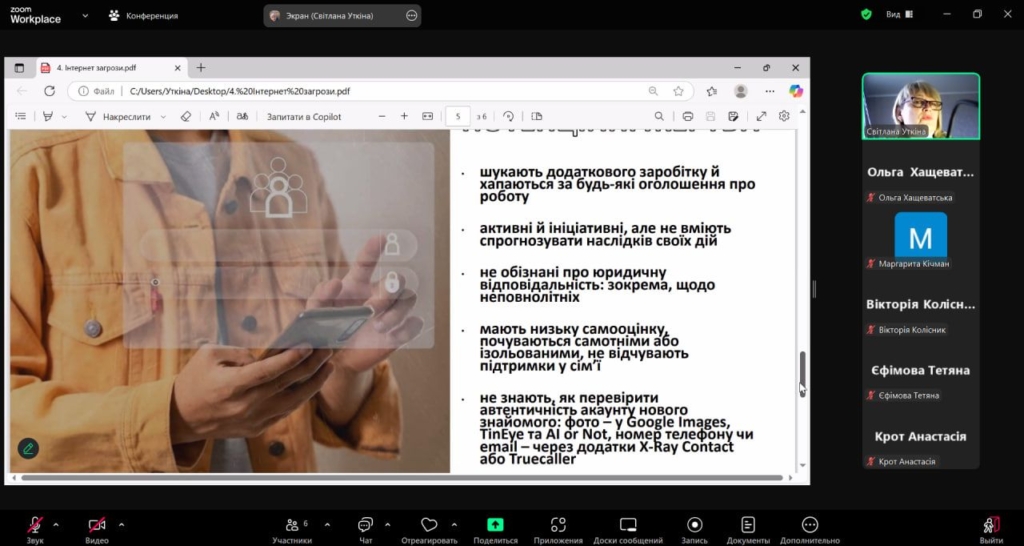Expand the View dropdown at top right
The width and height of the screenshot is (1024, 546).
coord(900,15)
